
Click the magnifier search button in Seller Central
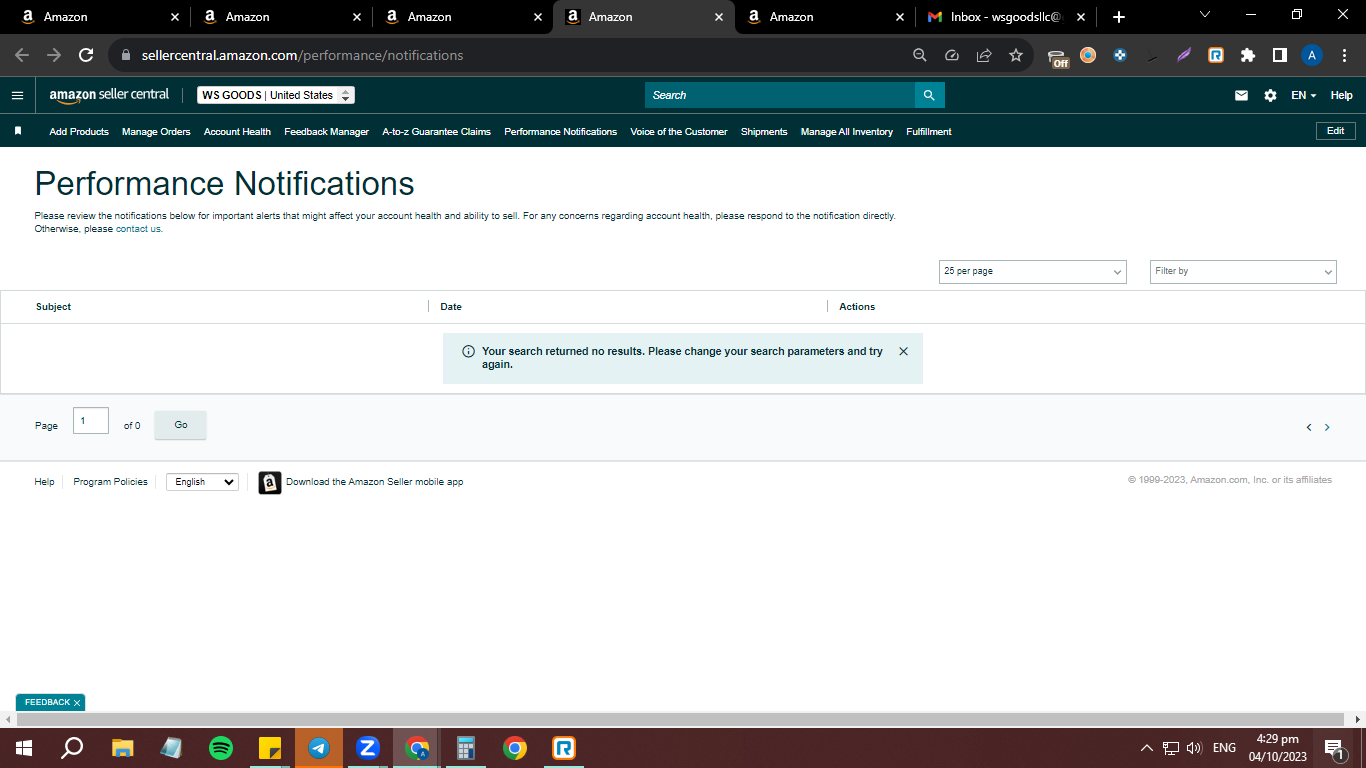(929, 95)
